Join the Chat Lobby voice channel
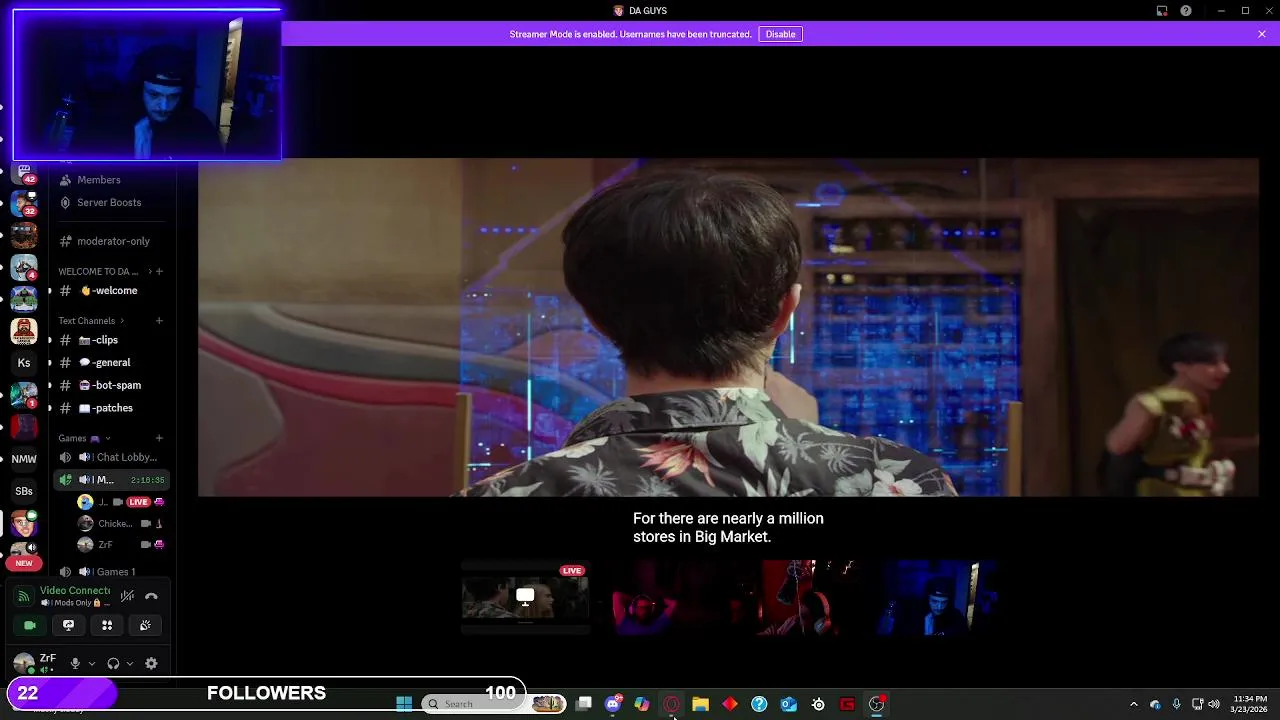Screen dimensions: 1280x720 pos(111,457)
